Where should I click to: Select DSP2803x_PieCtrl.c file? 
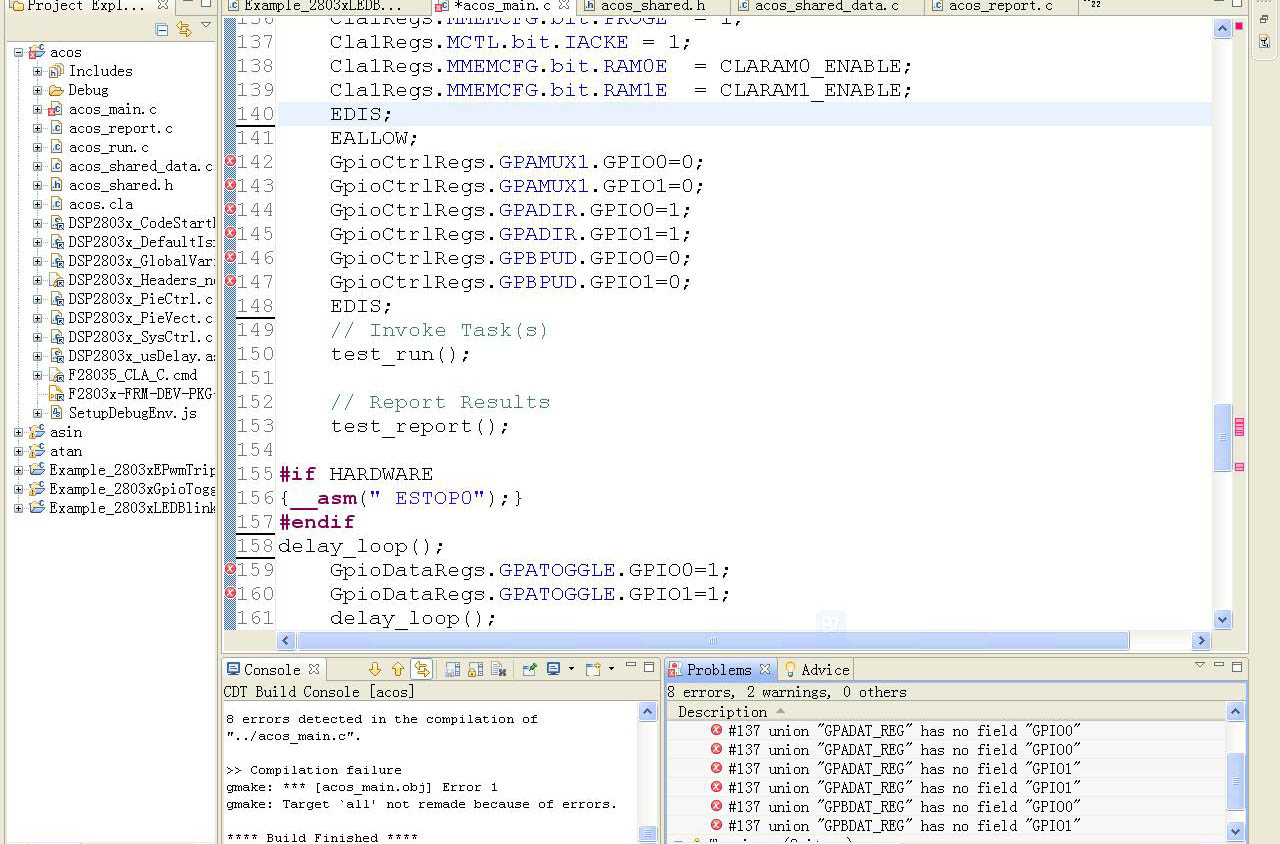point(140,299)
